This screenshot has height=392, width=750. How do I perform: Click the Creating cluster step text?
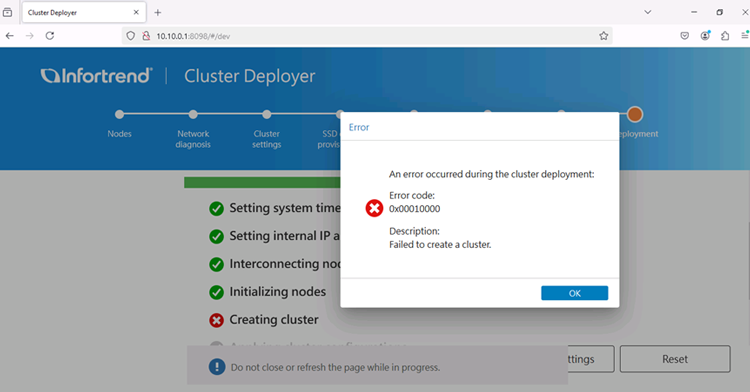point(274,320)
